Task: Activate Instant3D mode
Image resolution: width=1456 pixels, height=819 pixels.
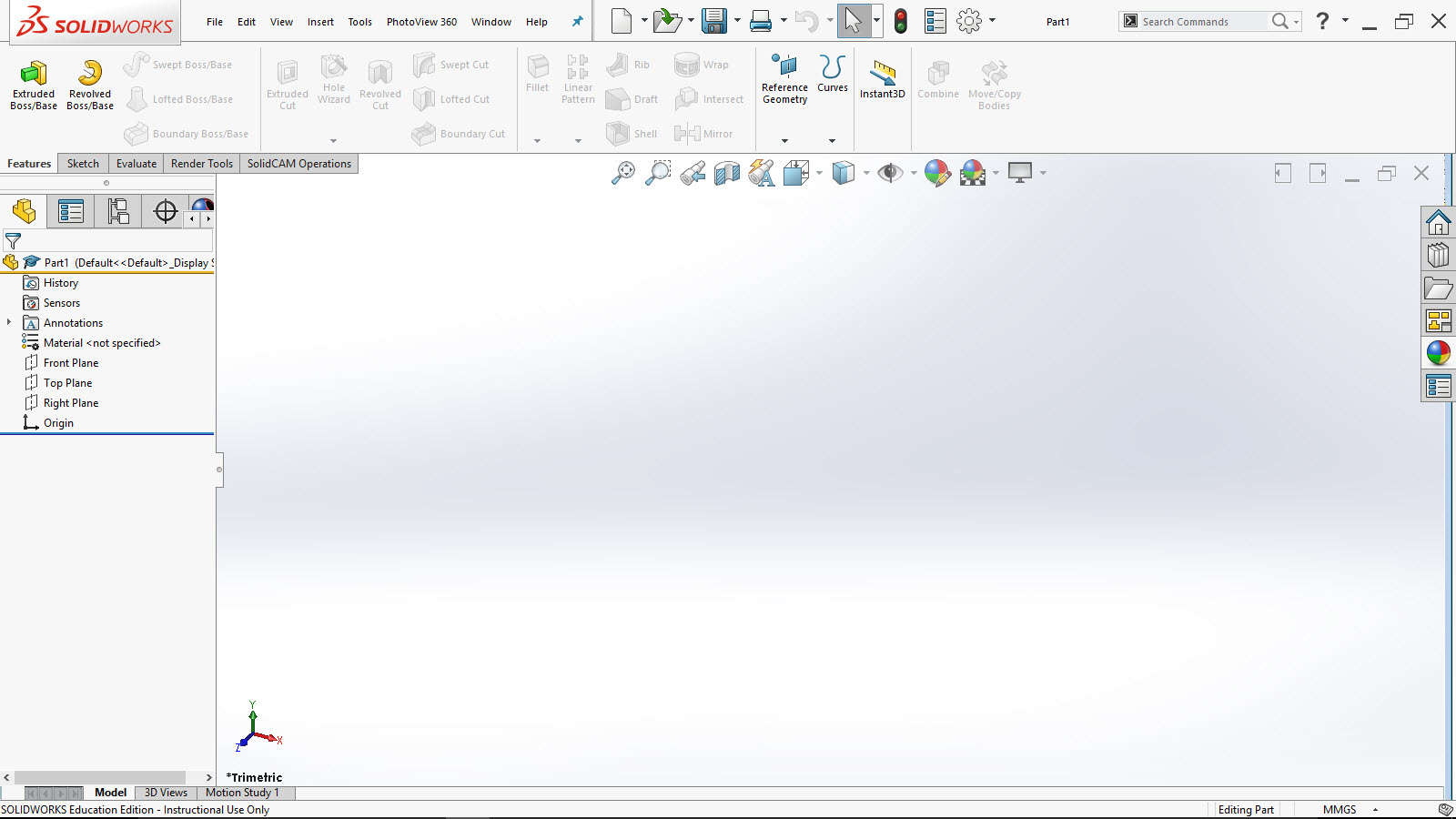Action: pos(881,80)
